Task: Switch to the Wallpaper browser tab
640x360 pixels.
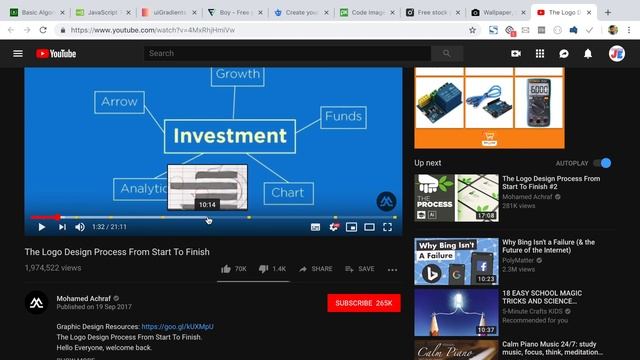Action: 499,13
